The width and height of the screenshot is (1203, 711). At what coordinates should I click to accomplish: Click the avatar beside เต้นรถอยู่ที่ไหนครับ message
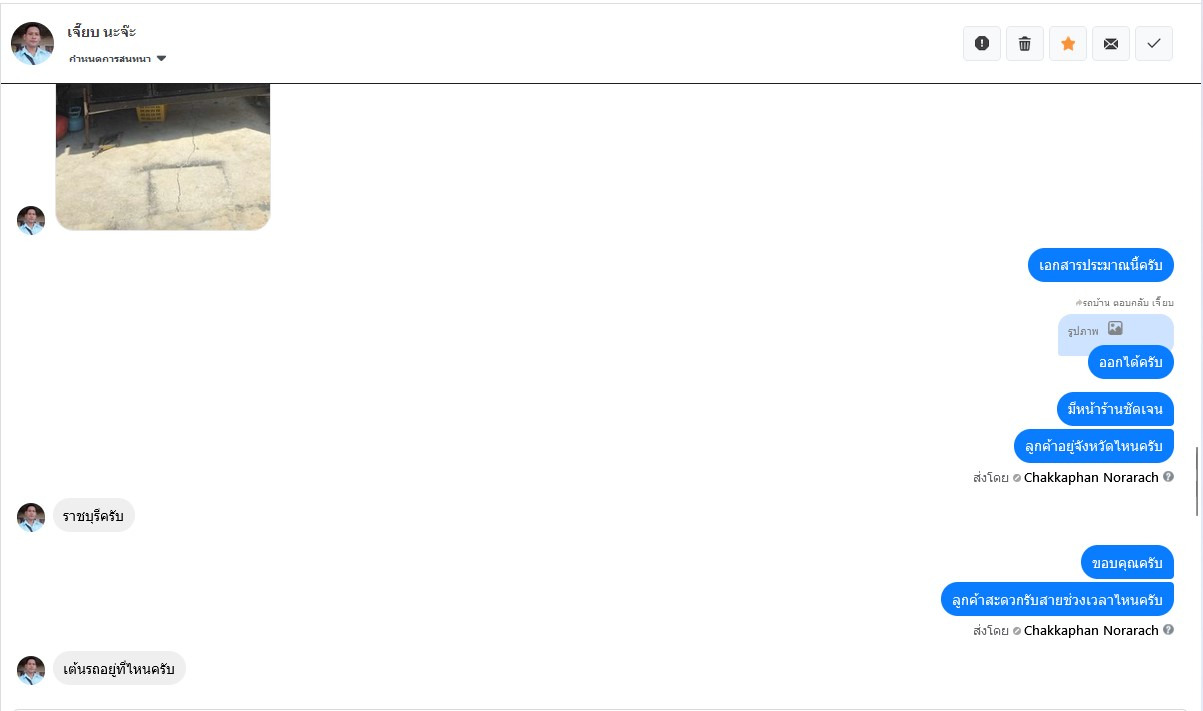pyautogui.click(x=31, y=670)
